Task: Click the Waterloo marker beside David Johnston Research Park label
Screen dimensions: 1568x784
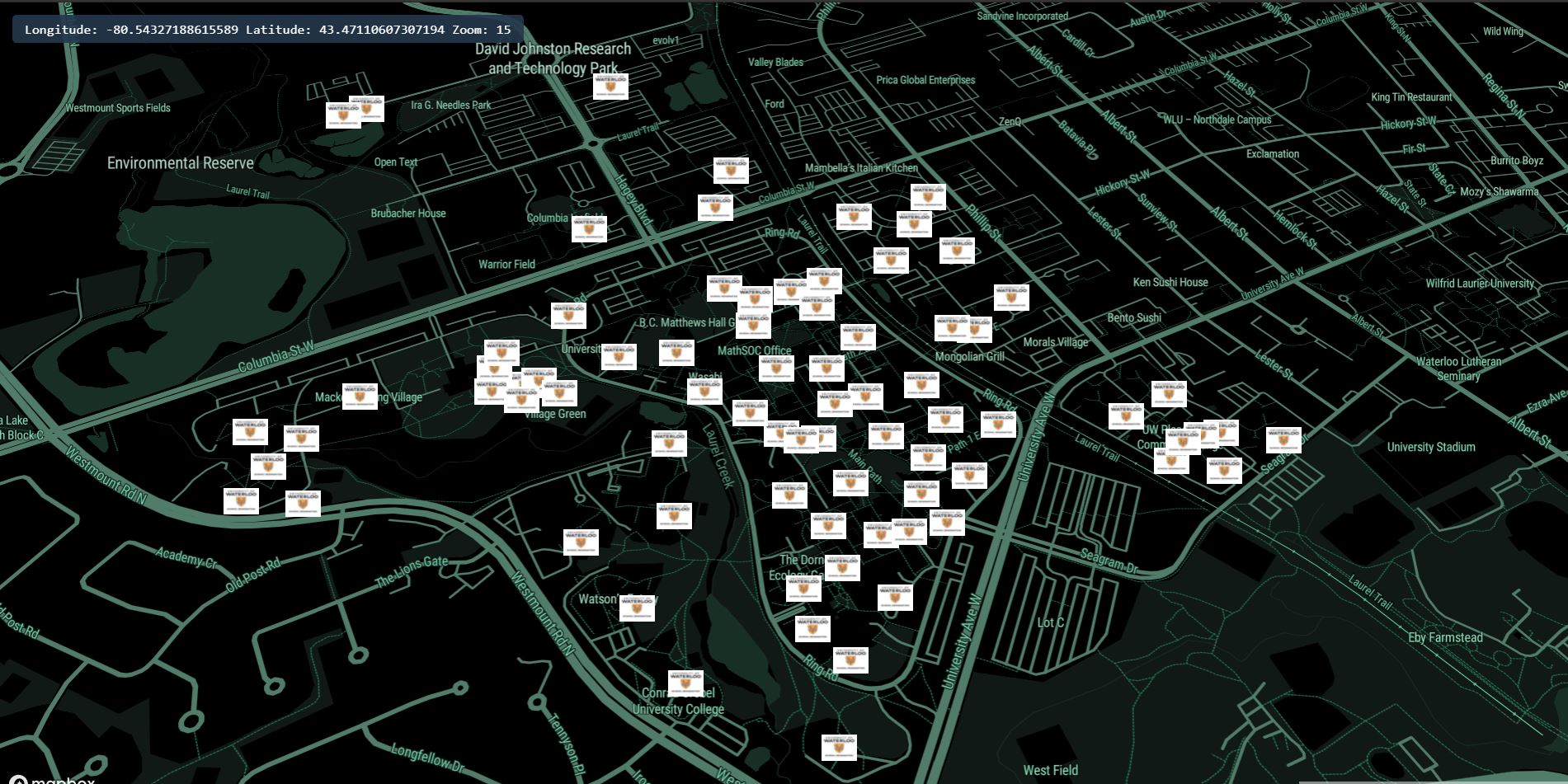Action: [x=610, y=87]
